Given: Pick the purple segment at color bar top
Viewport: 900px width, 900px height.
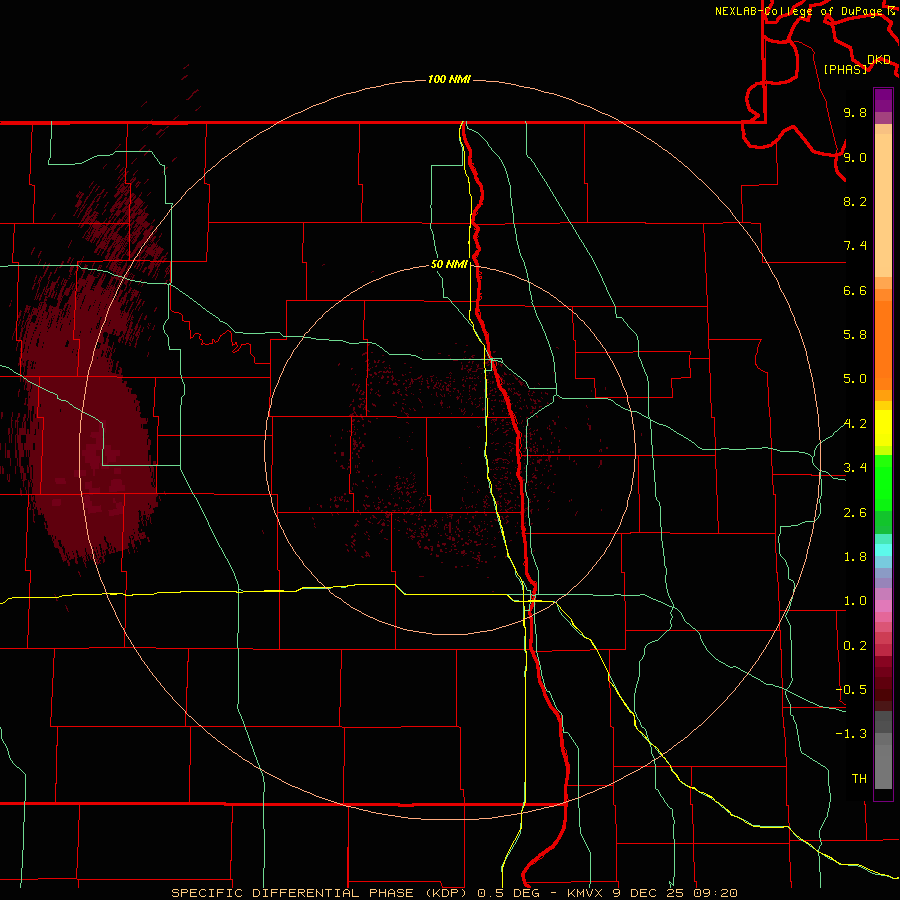Looking at the screenshot, I should pos(883,100).
